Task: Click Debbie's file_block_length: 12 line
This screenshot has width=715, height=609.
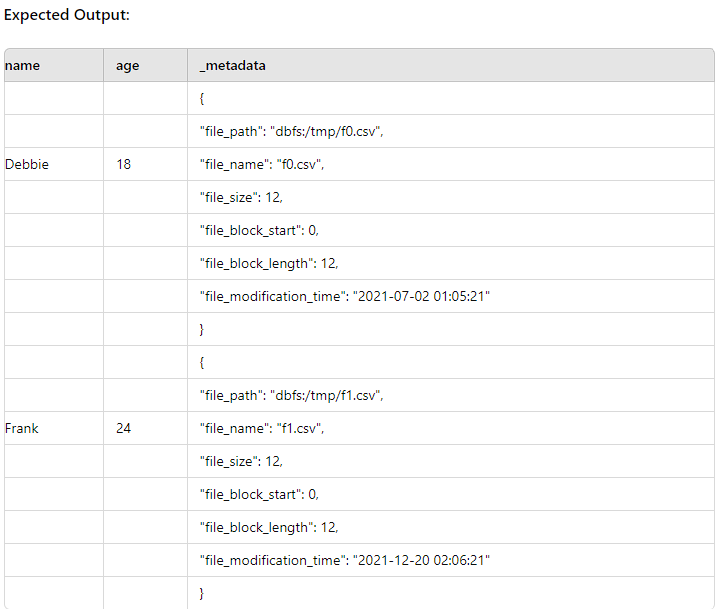Action: point(269,263)
